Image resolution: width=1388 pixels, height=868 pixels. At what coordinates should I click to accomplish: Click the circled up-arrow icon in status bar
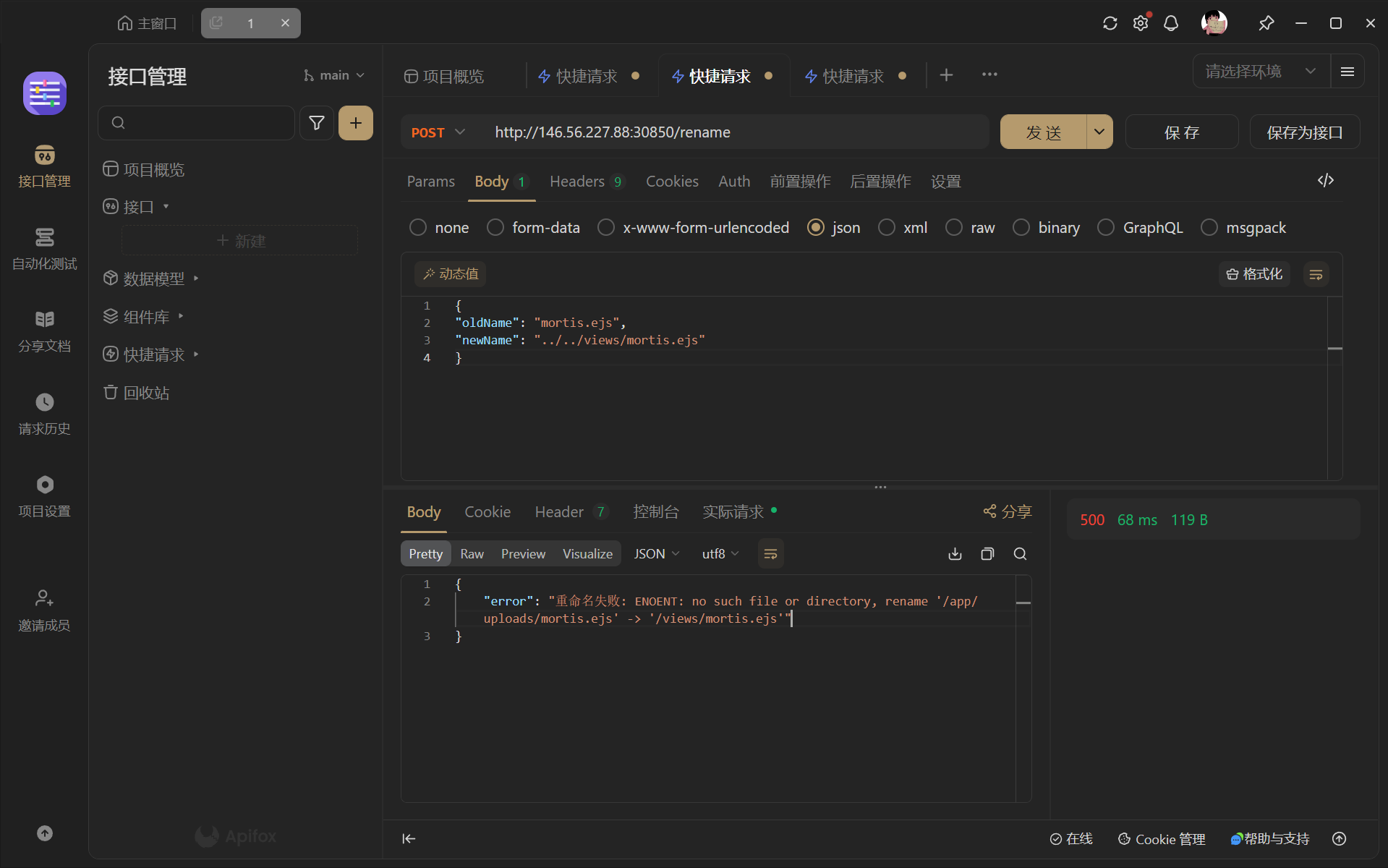coord(1340,838)
